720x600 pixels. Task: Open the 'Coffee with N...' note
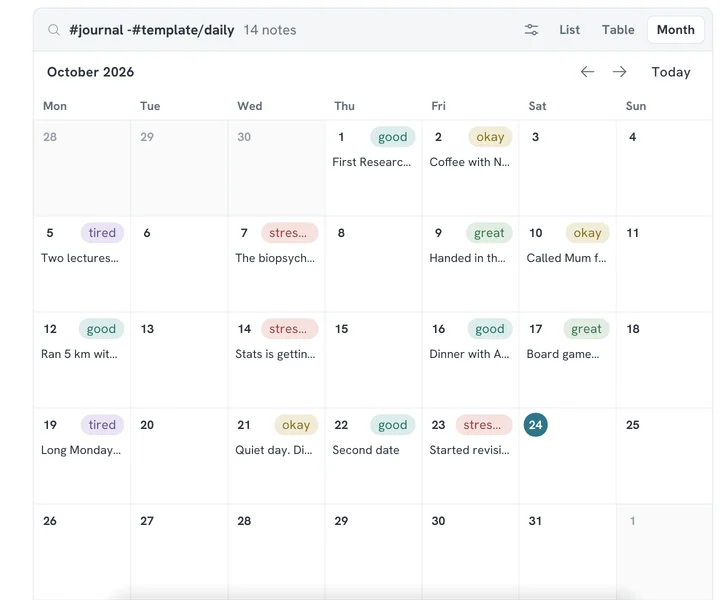click(x=469, y=162)
